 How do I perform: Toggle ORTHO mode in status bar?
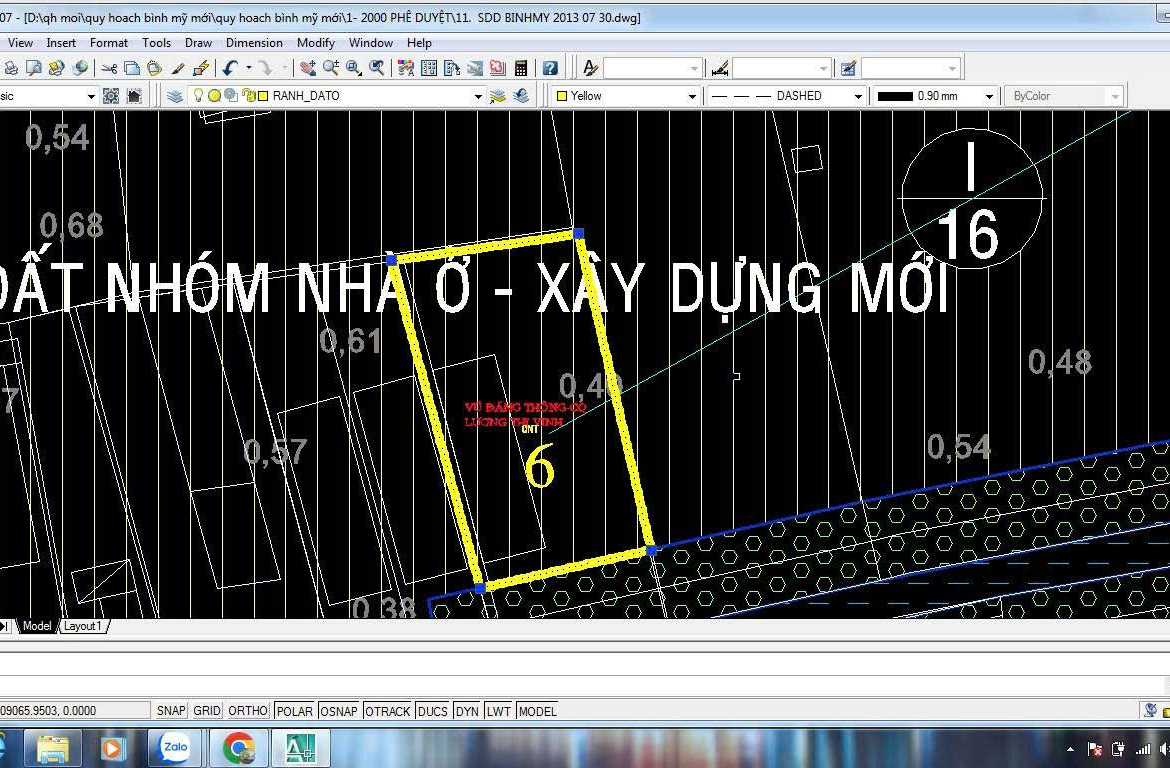[x=248, y=711]
